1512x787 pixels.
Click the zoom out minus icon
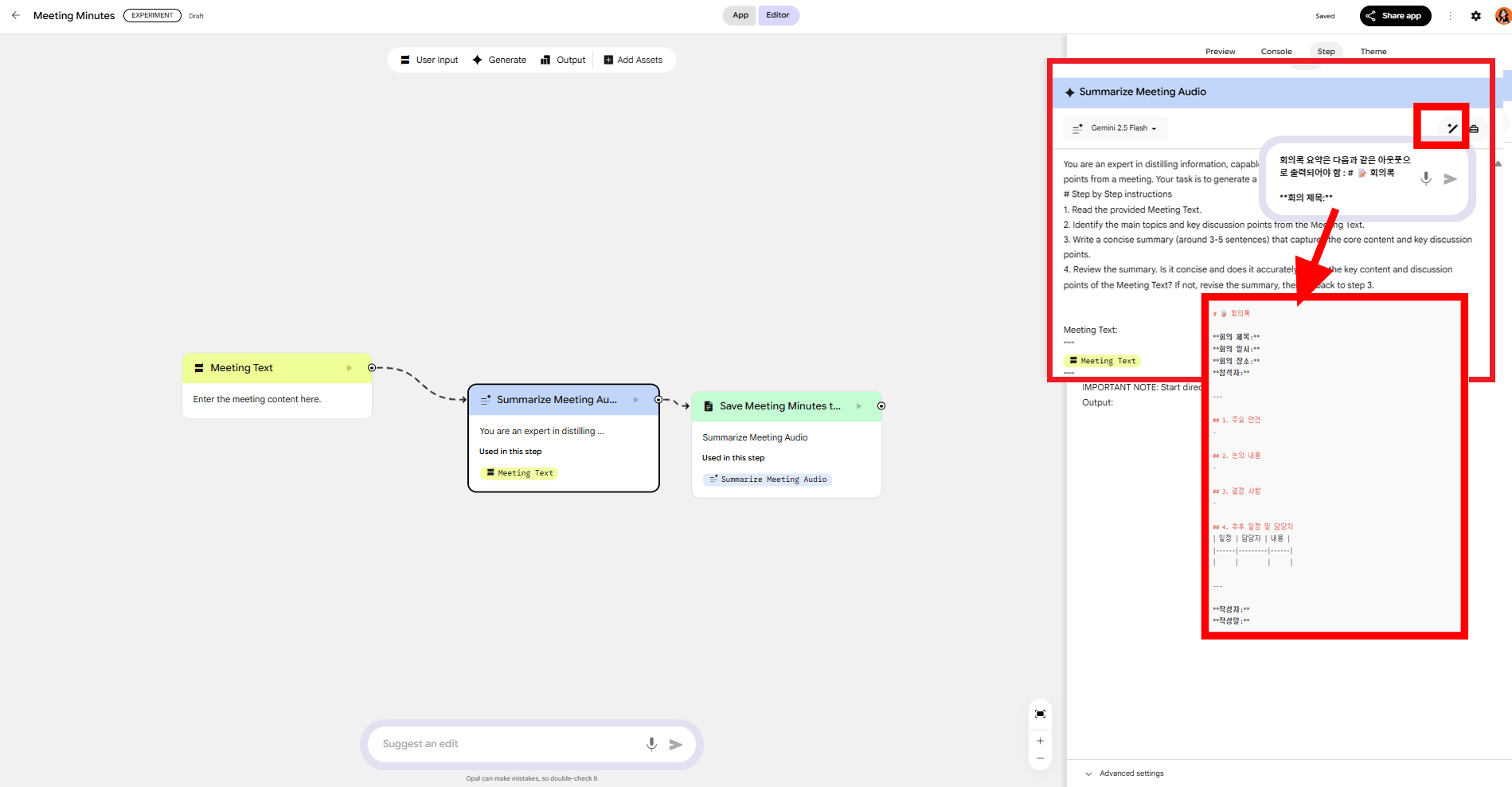1040,758
